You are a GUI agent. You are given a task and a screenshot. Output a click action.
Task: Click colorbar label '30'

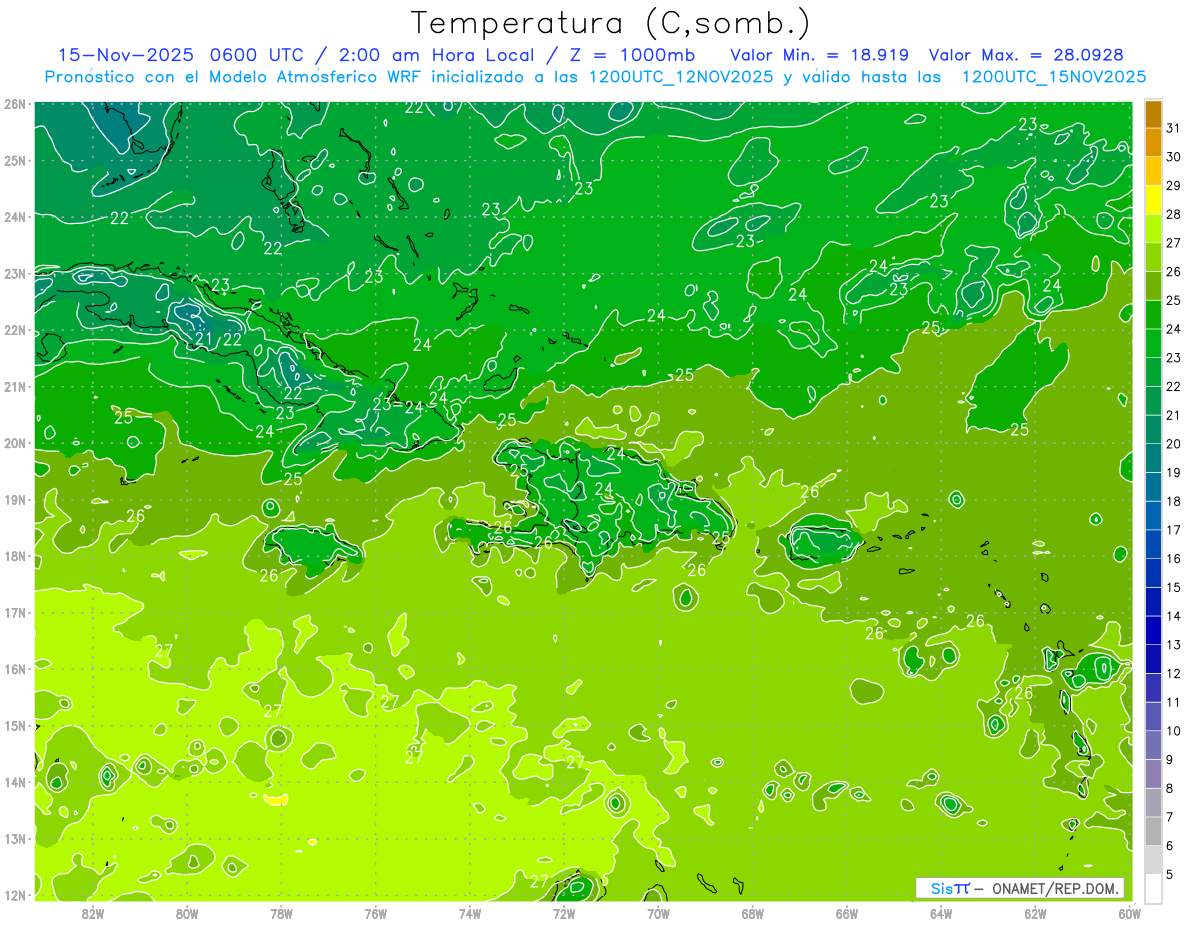point(1173,157)
